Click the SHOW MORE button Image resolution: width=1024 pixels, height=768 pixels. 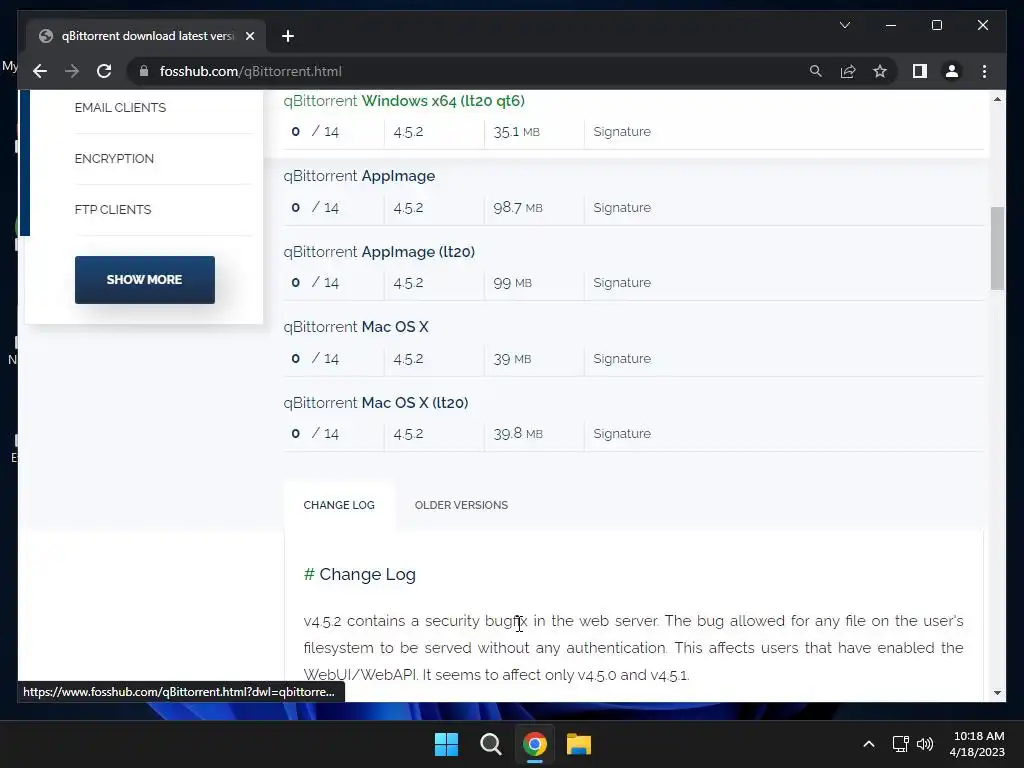coord(144,280)
